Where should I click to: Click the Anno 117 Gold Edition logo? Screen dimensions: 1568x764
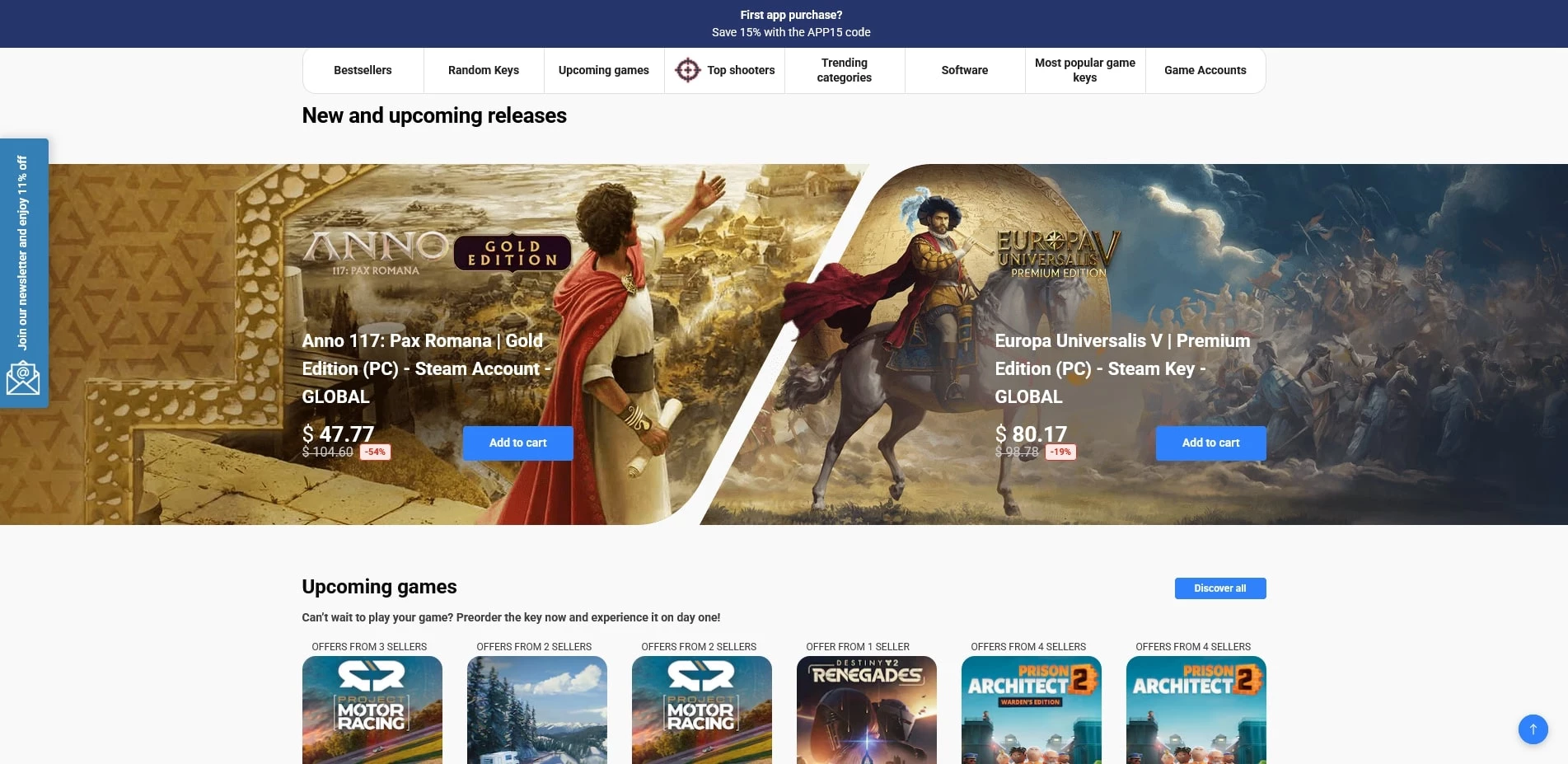437,252
